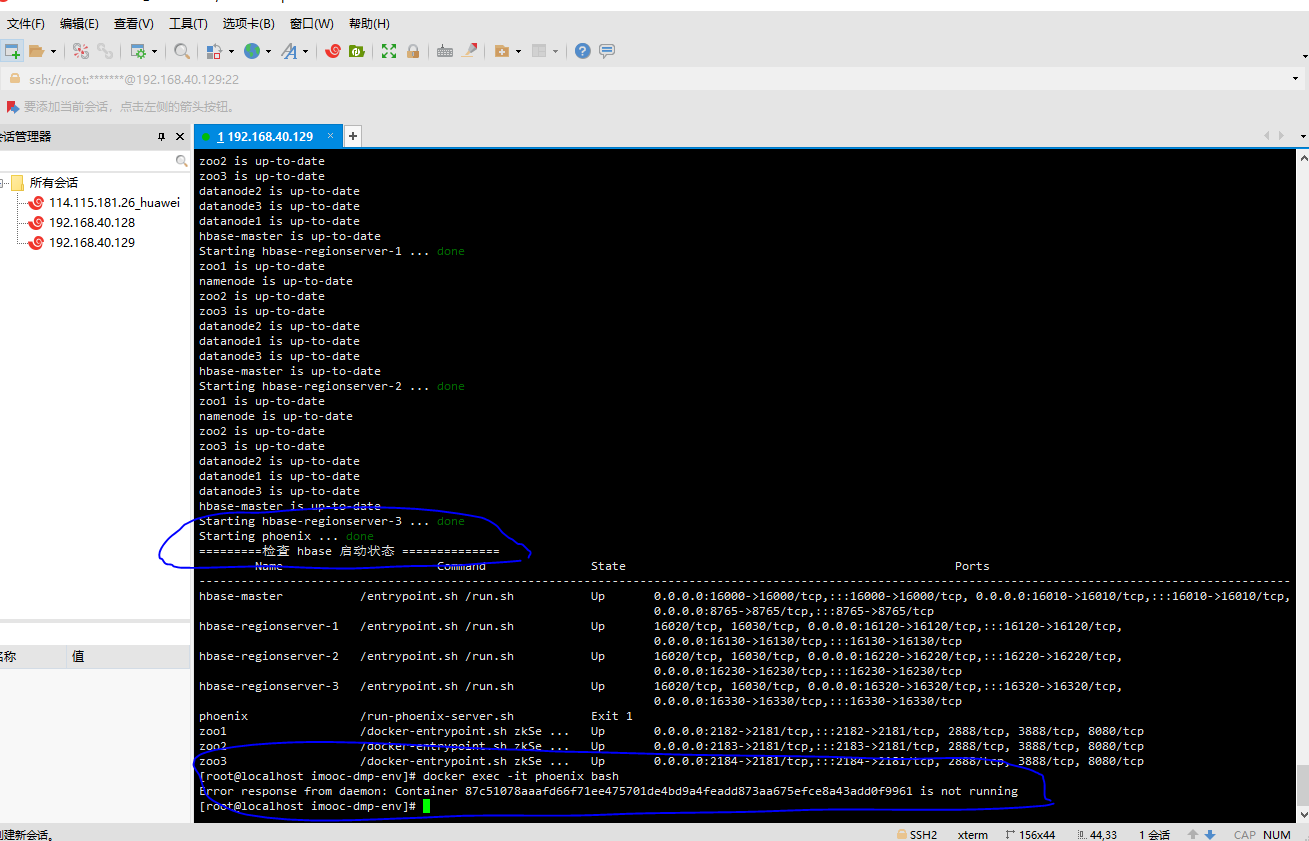Open session properties gear icon
The width and height of the screenshot is (1309, 841).
138,51
